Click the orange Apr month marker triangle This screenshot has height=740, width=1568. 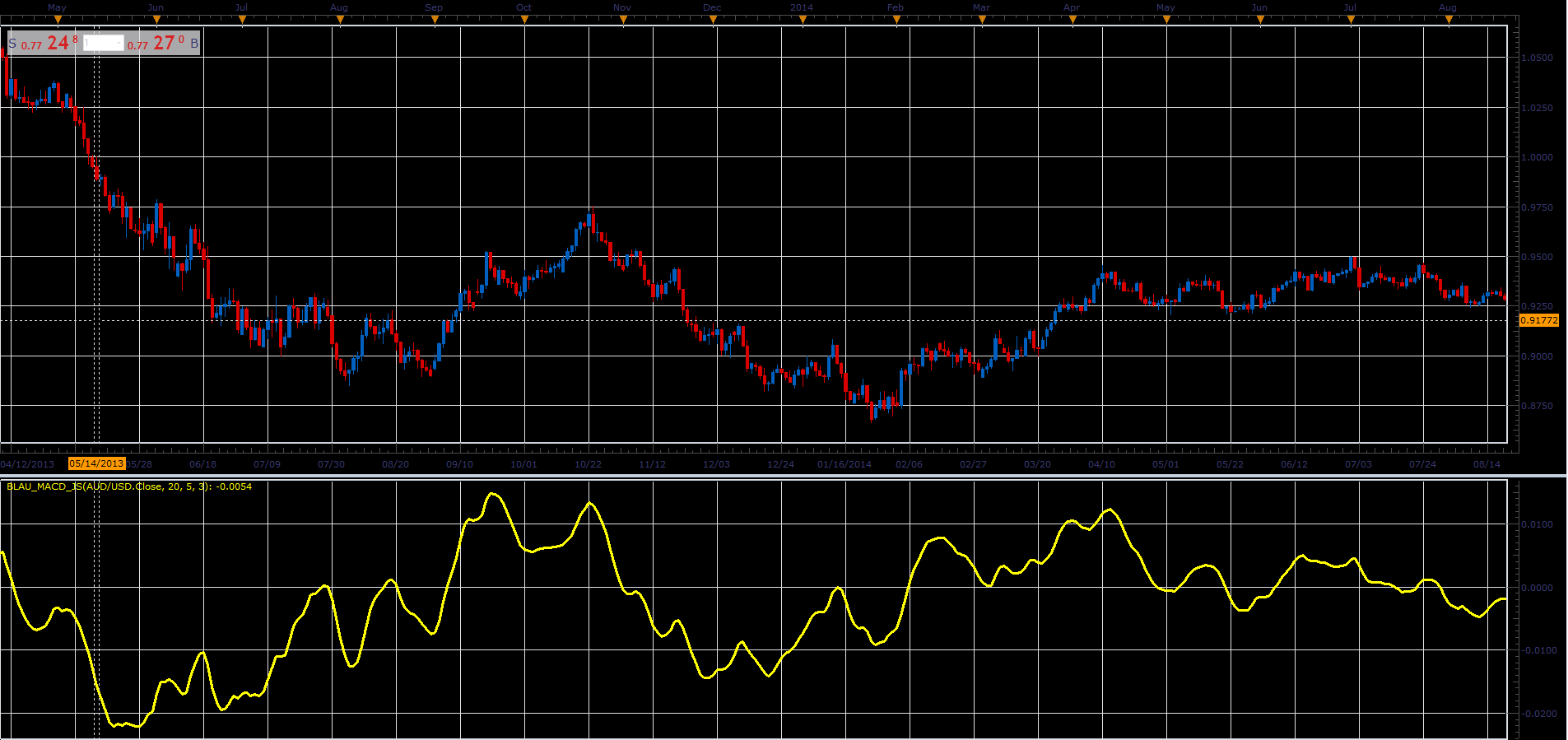(1072, 21)
